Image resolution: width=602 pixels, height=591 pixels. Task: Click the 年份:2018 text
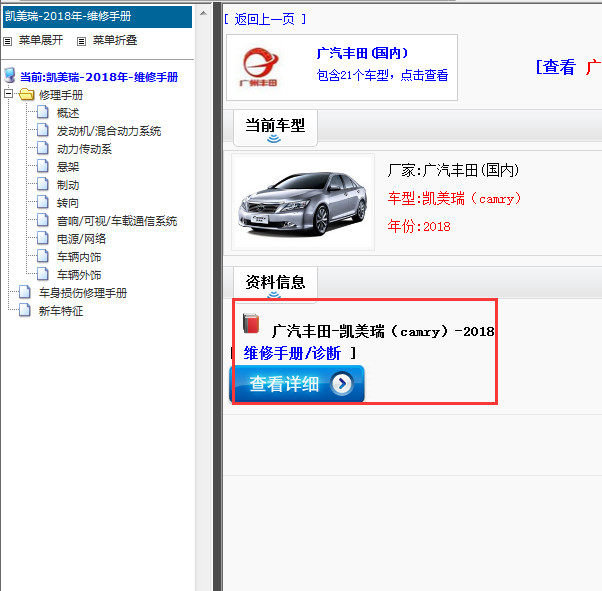[419, 226]
